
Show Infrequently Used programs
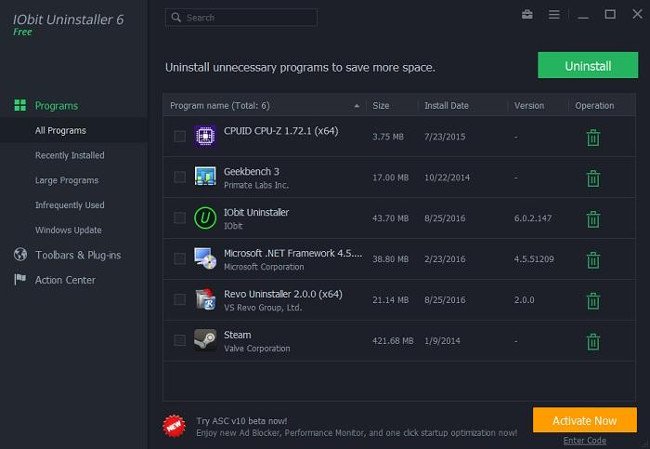[70, 205]
